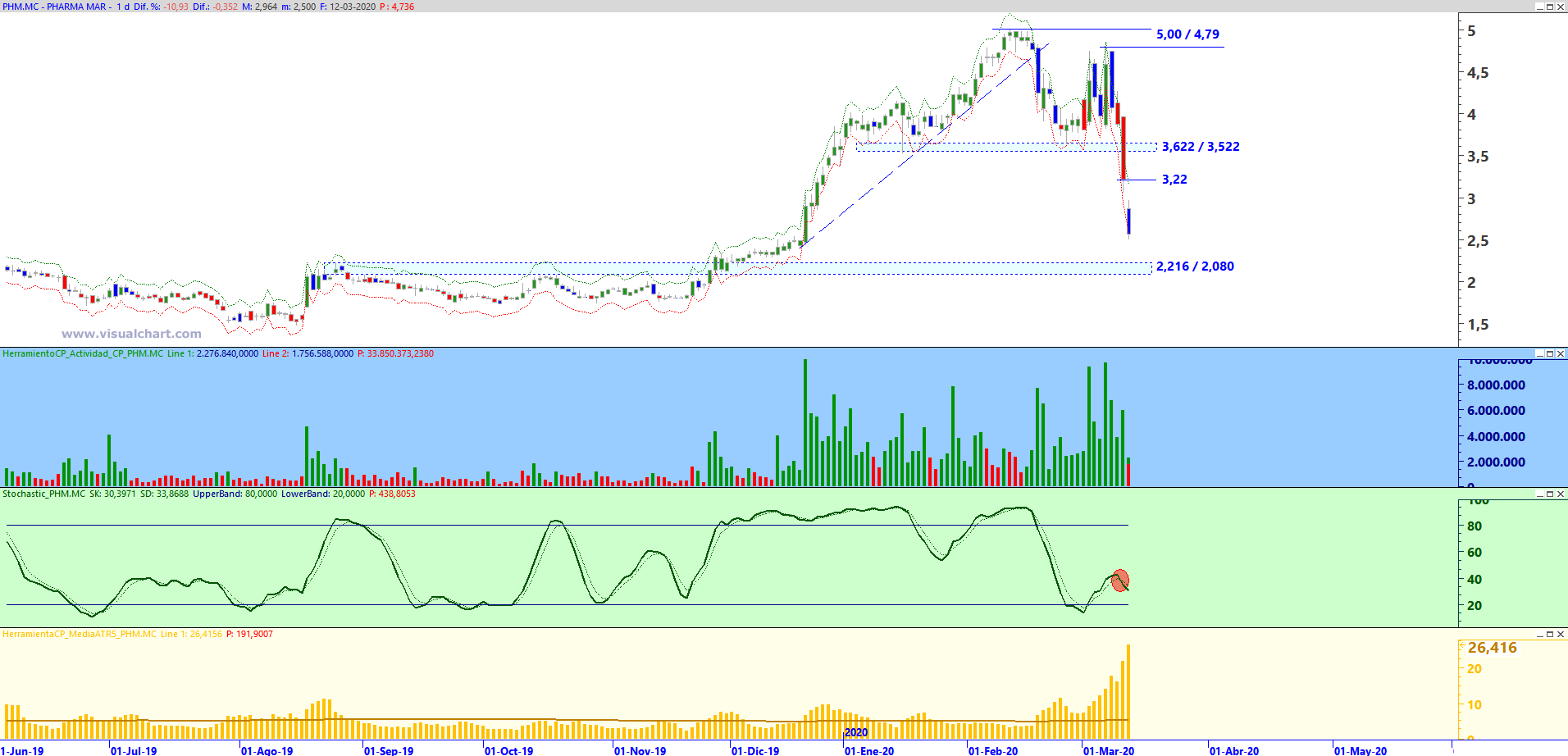This screenshot has width=1568, height=756.
Task: Select the 5,00 / 4,79 resistance label
Action: pos(1187,34)
